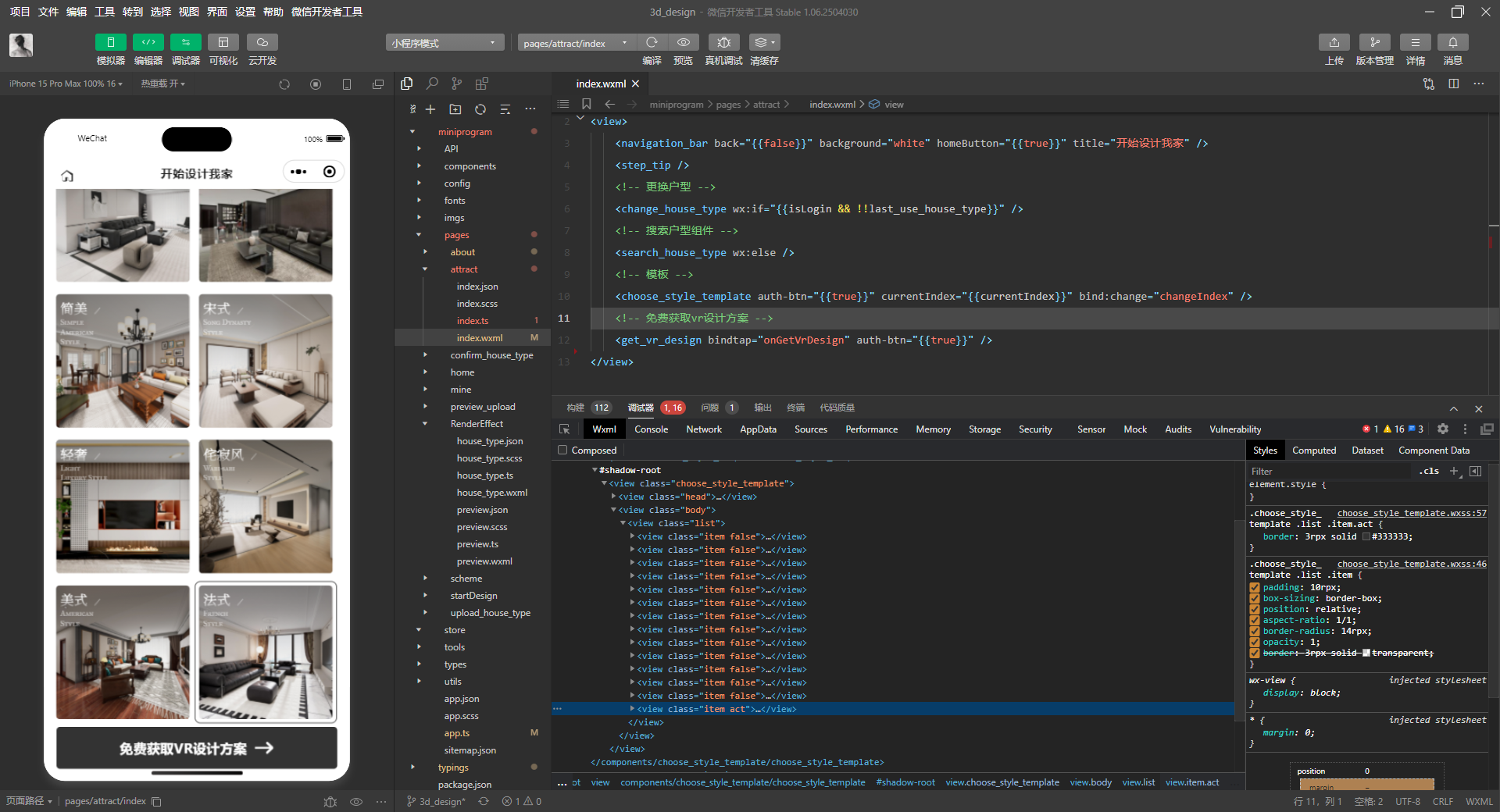Split the editor with the layout icon
Viewport: 1500px width, 812px height.
click(x=1454, y=84)
